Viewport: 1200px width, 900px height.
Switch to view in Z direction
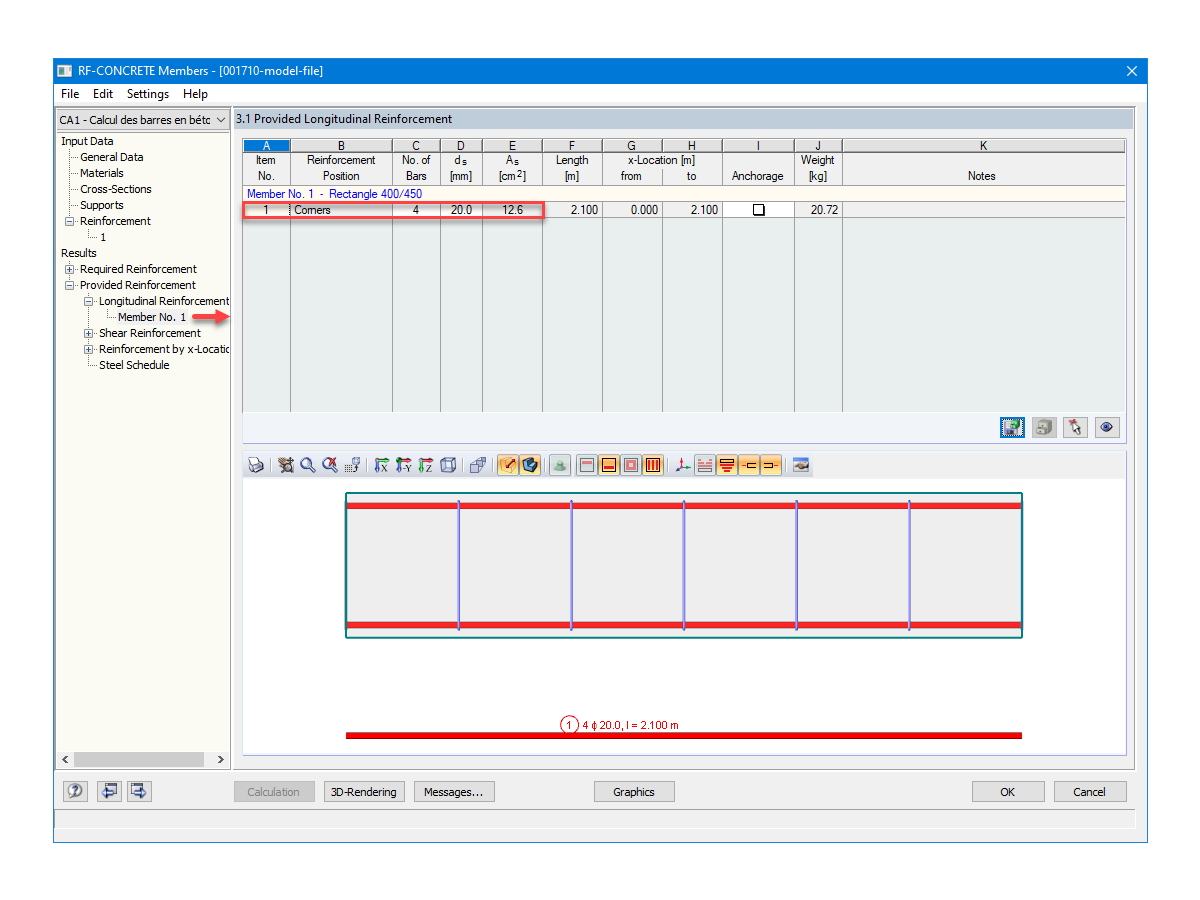pyautogui.click(x=424, y=465)
